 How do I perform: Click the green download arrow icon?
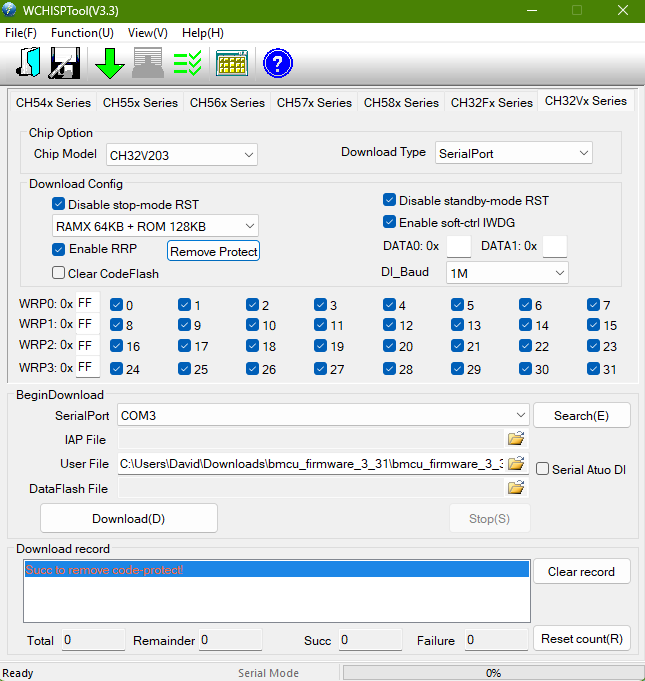click(x=109, y=63)
